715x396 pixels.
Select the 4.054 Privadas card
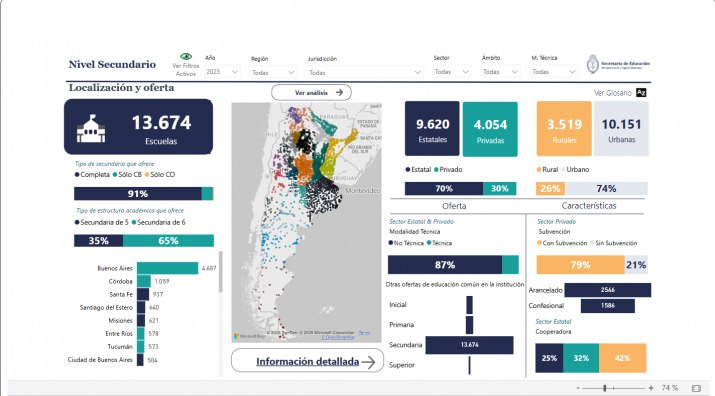coord(490,129)
